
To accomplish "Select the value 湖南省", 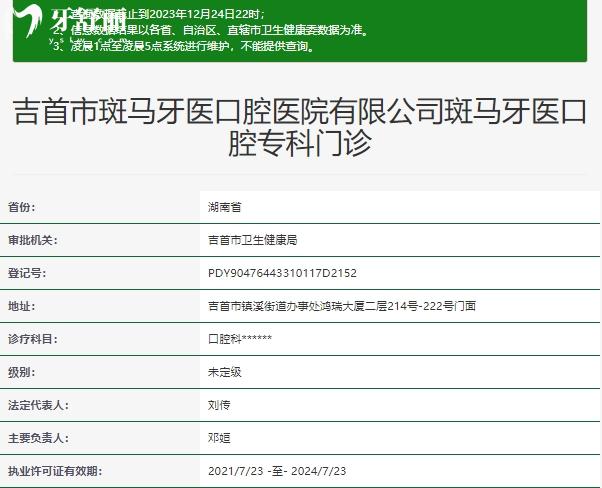I will click(225, 207).
